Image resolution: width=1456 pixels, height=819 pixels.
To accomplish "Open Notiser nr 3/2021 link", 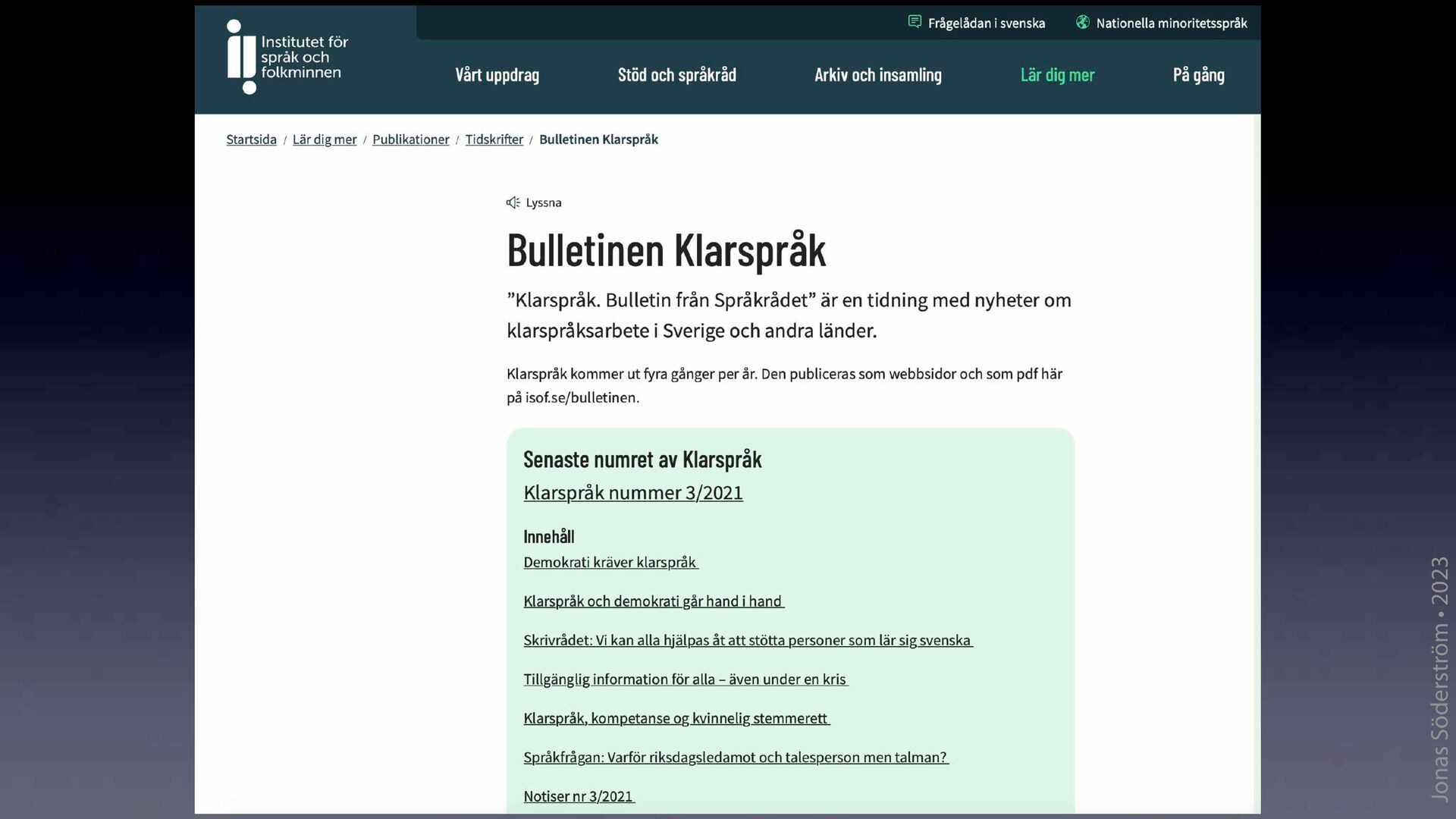I will [x=578, y=796].
